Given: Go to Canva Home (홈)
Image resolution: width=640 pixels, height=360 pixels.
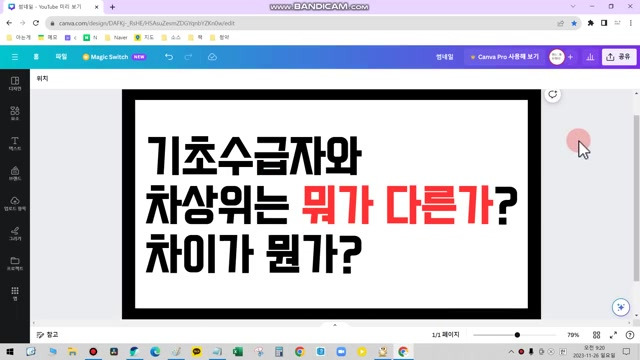Looking at the screenshot, I should click(x=36, y=57).
